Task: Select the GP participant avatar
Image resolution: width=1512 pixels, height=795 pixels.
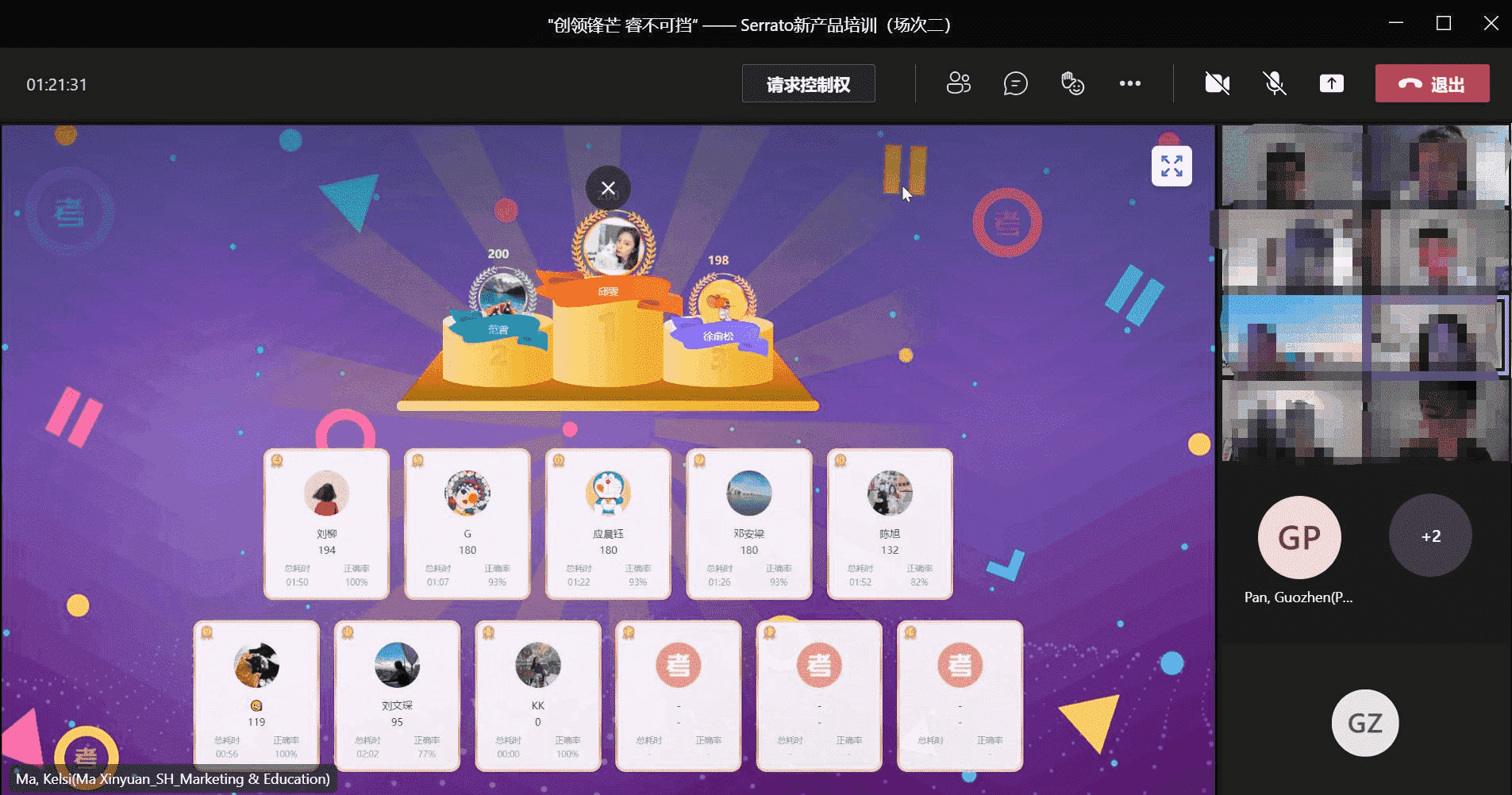Action: click(1299, 537)
